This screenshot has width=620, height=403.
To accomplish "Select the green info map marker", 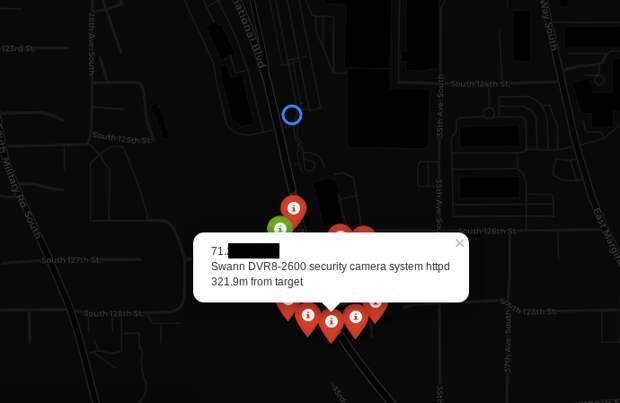I will (x=280, y=225).
